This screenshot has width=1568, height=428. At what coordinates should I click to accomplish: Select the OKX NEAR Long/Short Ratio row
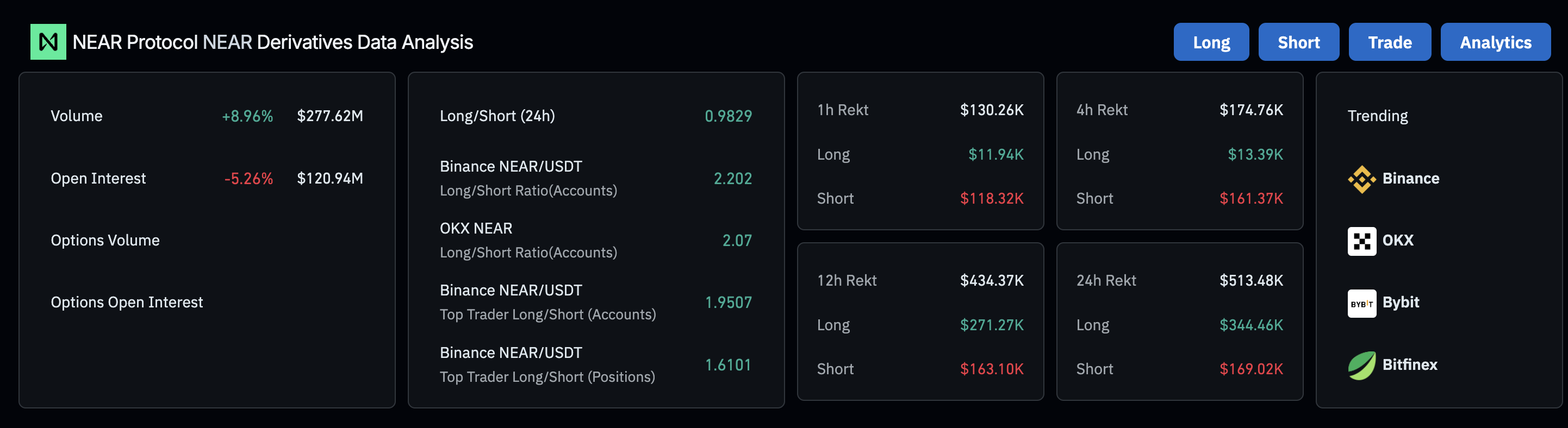click(x=595, y=241)
